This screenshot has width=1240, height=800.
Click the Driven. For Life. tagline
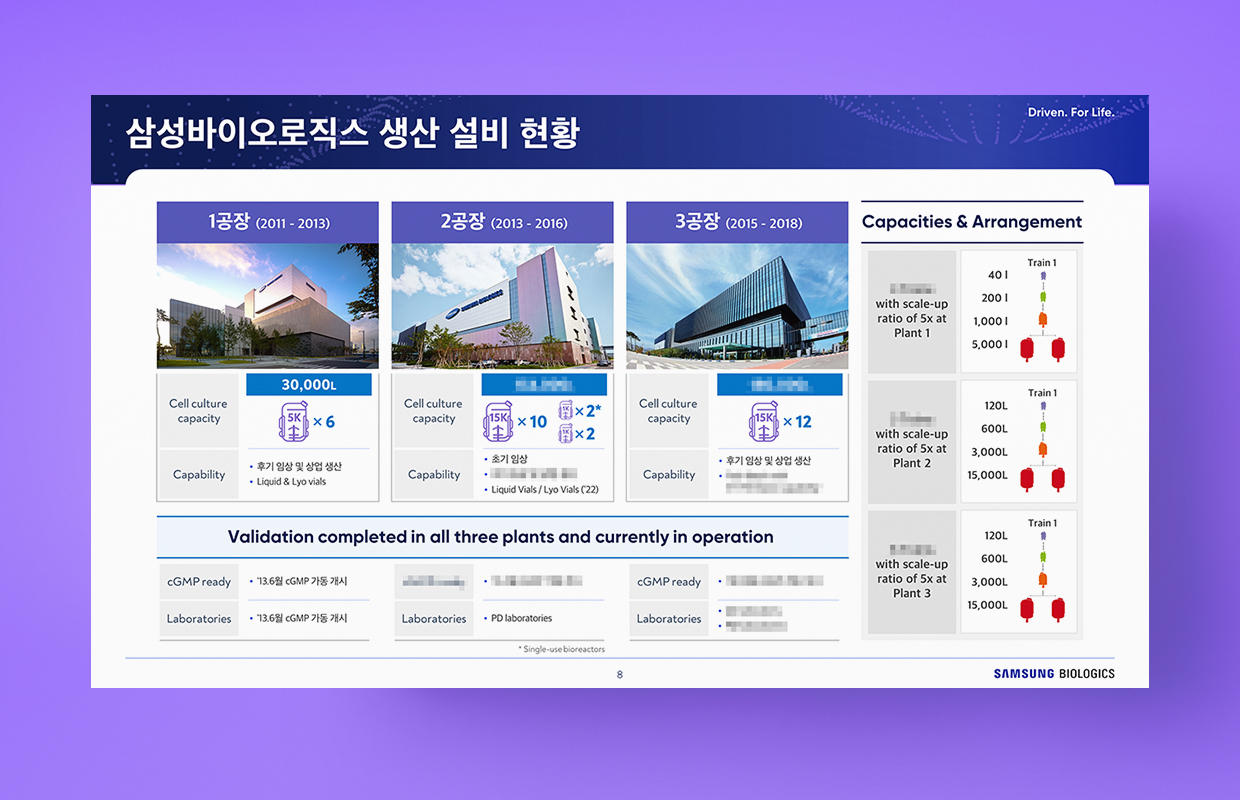point(1071,112)
